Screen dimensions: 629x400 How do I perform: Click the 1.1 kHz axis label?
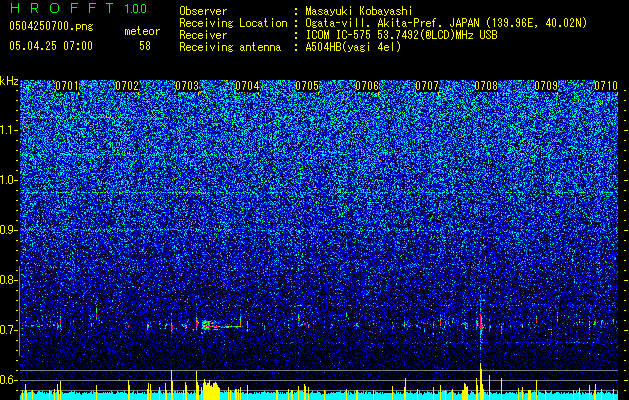click(x=9, y=130)
